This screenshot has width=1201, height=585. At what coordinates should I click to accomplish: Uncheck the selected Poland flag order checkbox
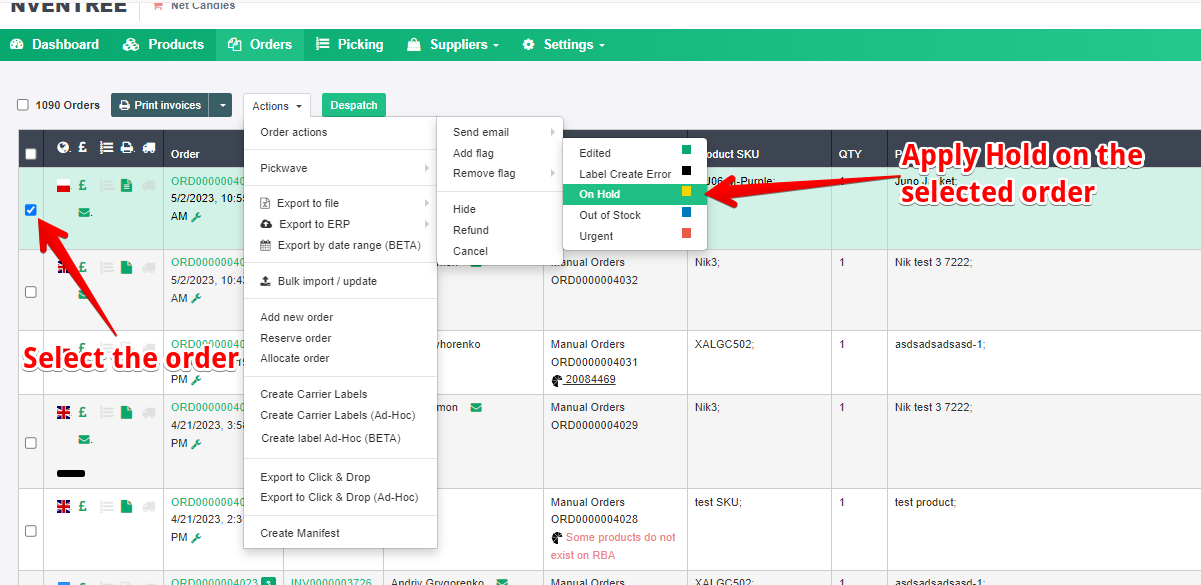[x=31, y=210]
